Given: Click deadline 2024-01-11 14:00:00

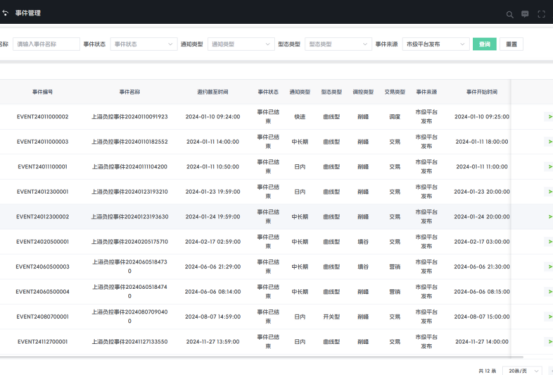Looking at the screenshot, I should (x=213, y=142).
